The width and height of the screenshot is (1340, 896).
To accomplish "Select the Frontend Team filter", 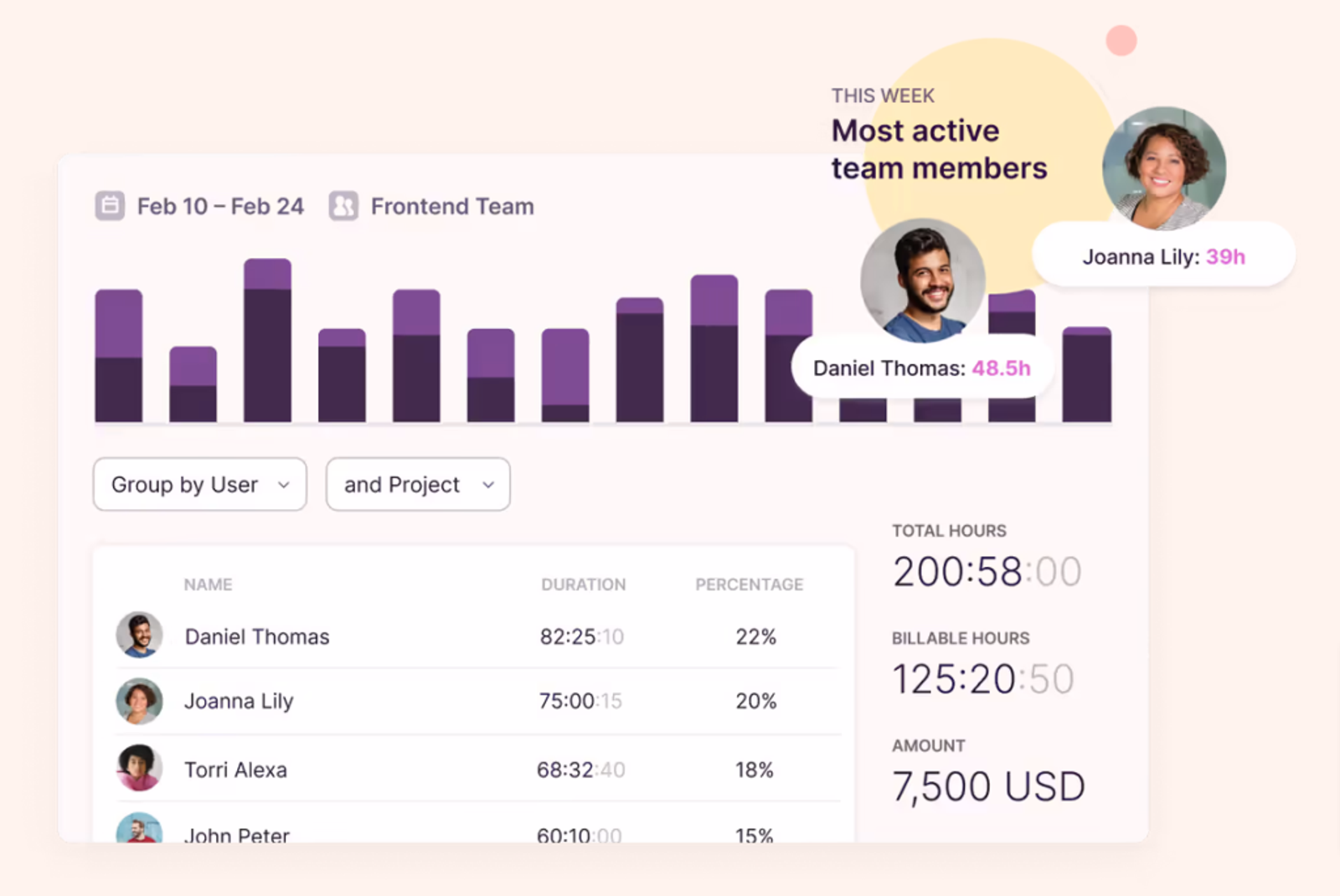I will (451, 206).
